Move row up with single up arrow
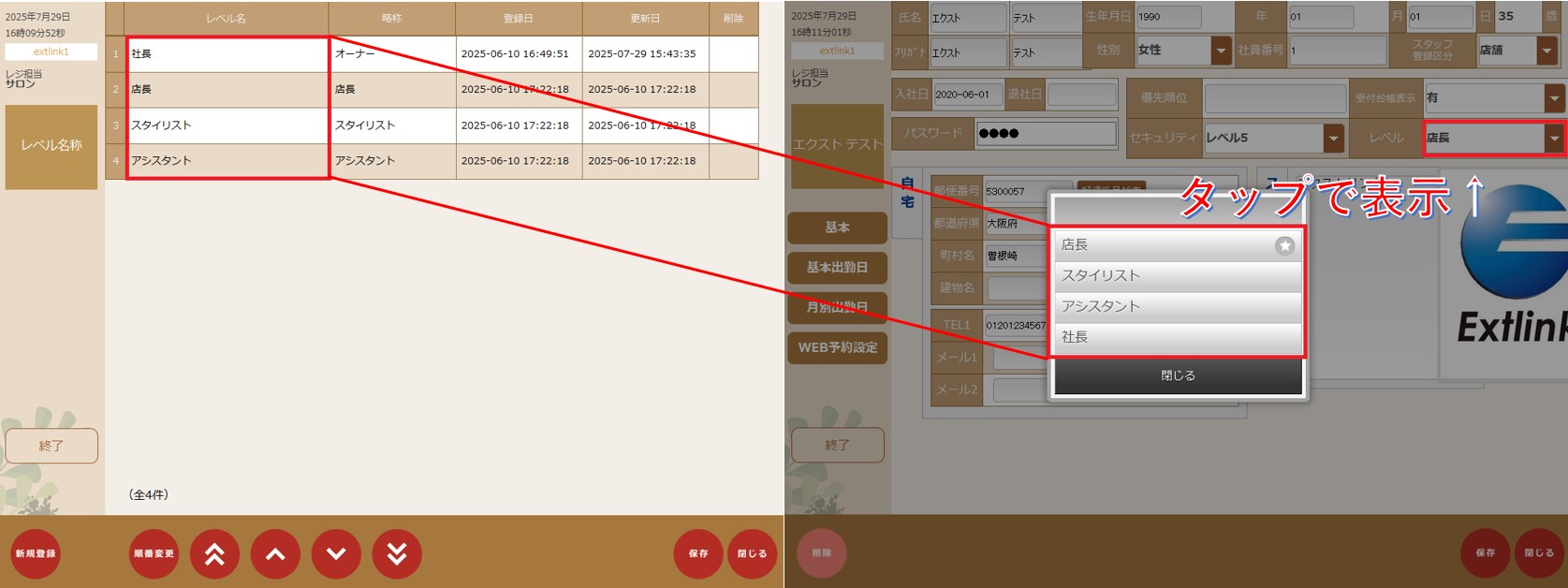Image resolution: width=1568 pixels, height=588 pixels. pyautogui.click(x=275, y=554)
